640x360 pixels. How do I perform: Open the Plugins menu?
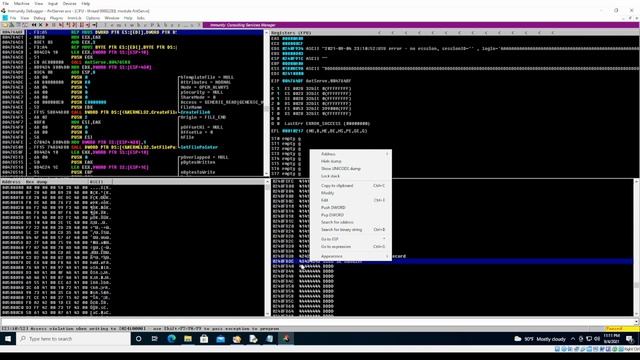pyautogui.click(x=56, y=18)
